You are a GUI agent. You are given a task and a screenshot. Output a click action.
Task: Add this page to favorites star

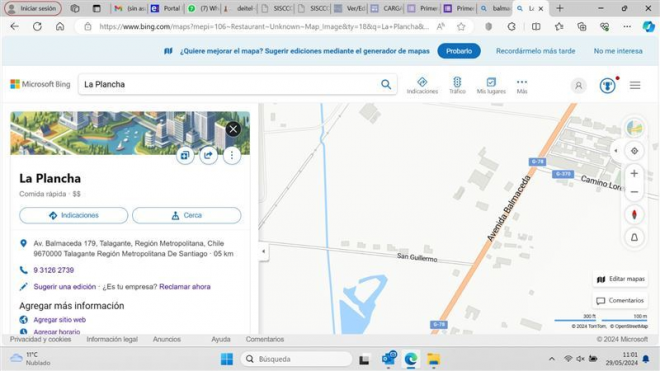(x=461, y=27)
